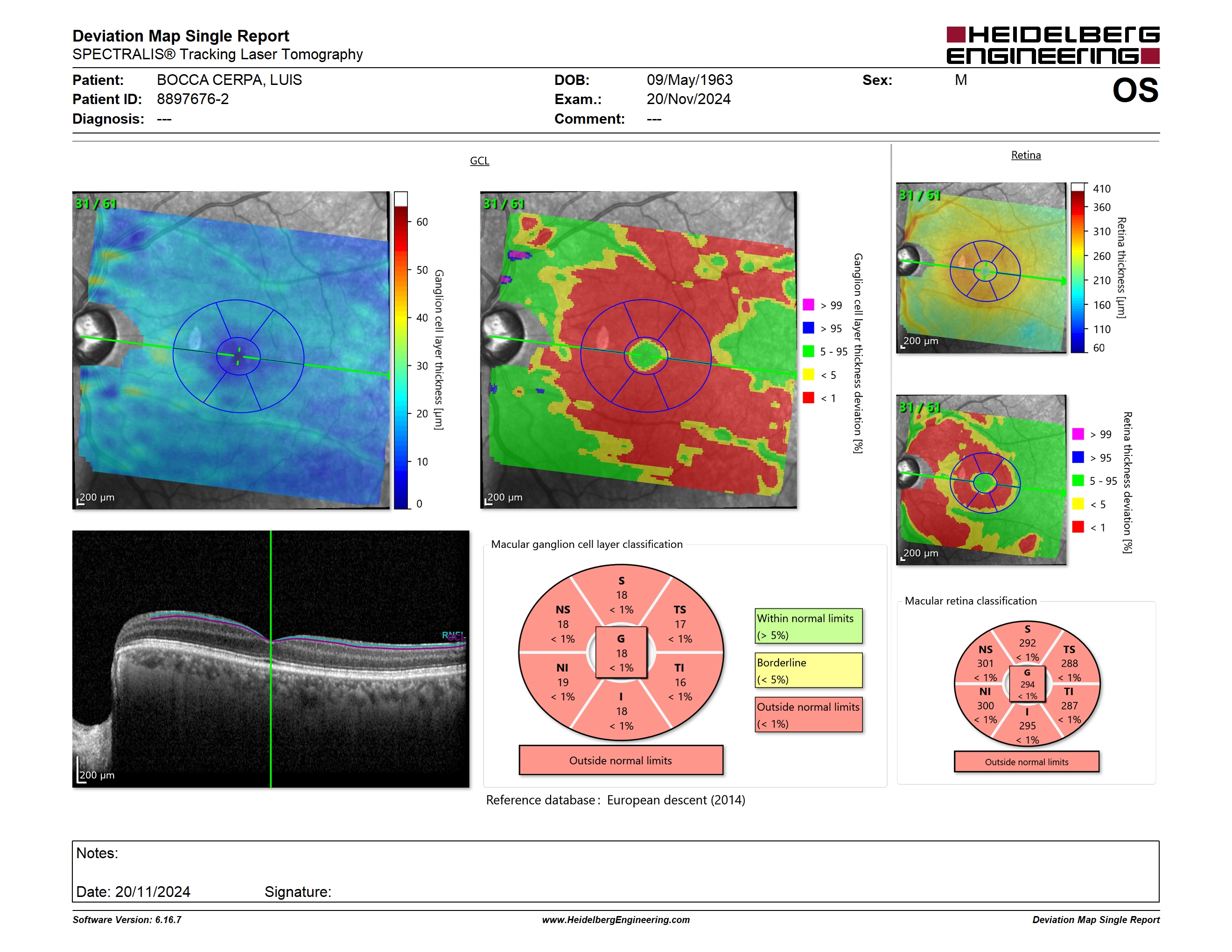
Task: Open the www.HeidelbergEngineering.com link
Action: (x=616, y=920)
